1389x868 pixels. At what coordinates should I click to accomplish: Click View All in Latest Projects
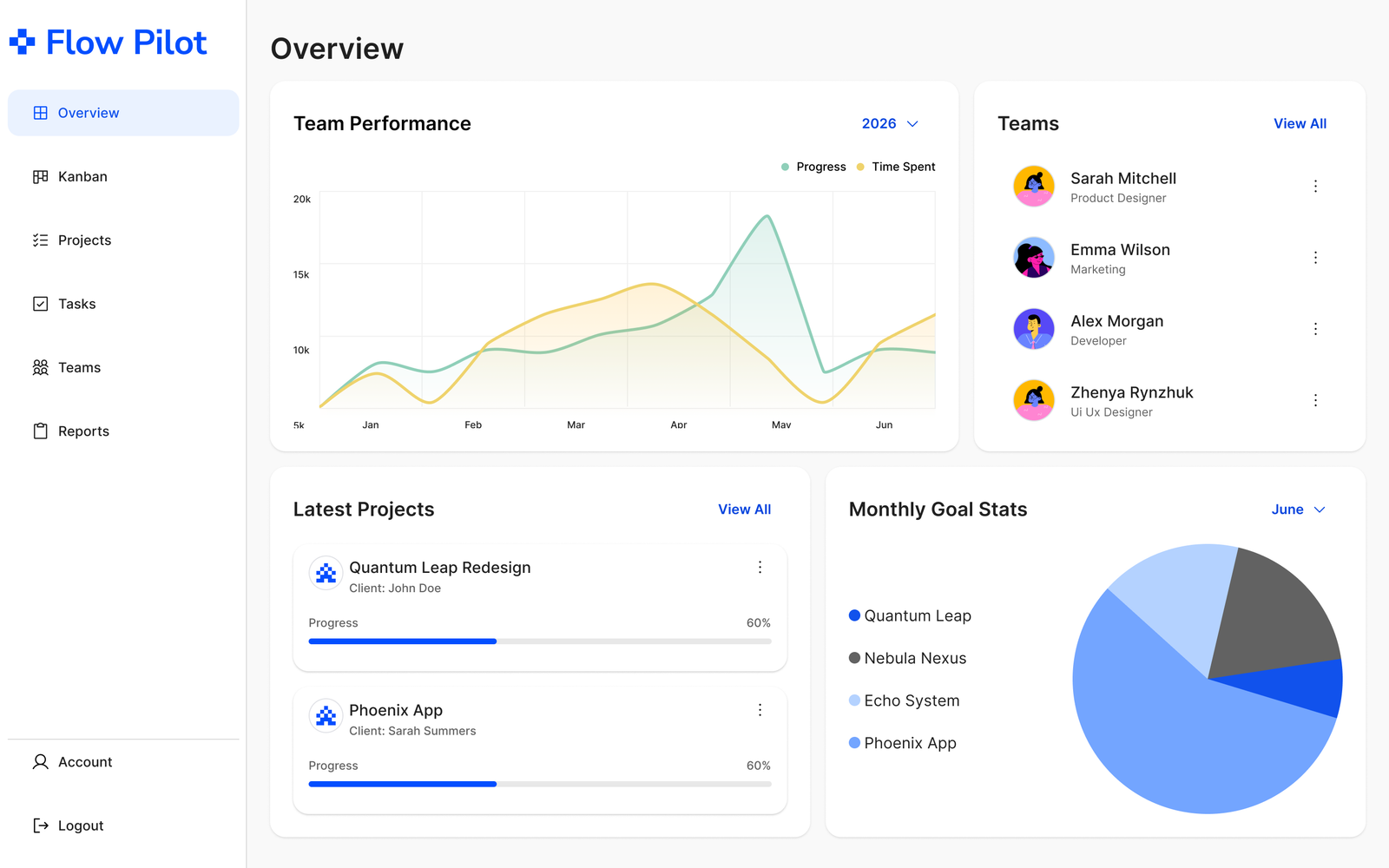[x=744, y=510]
